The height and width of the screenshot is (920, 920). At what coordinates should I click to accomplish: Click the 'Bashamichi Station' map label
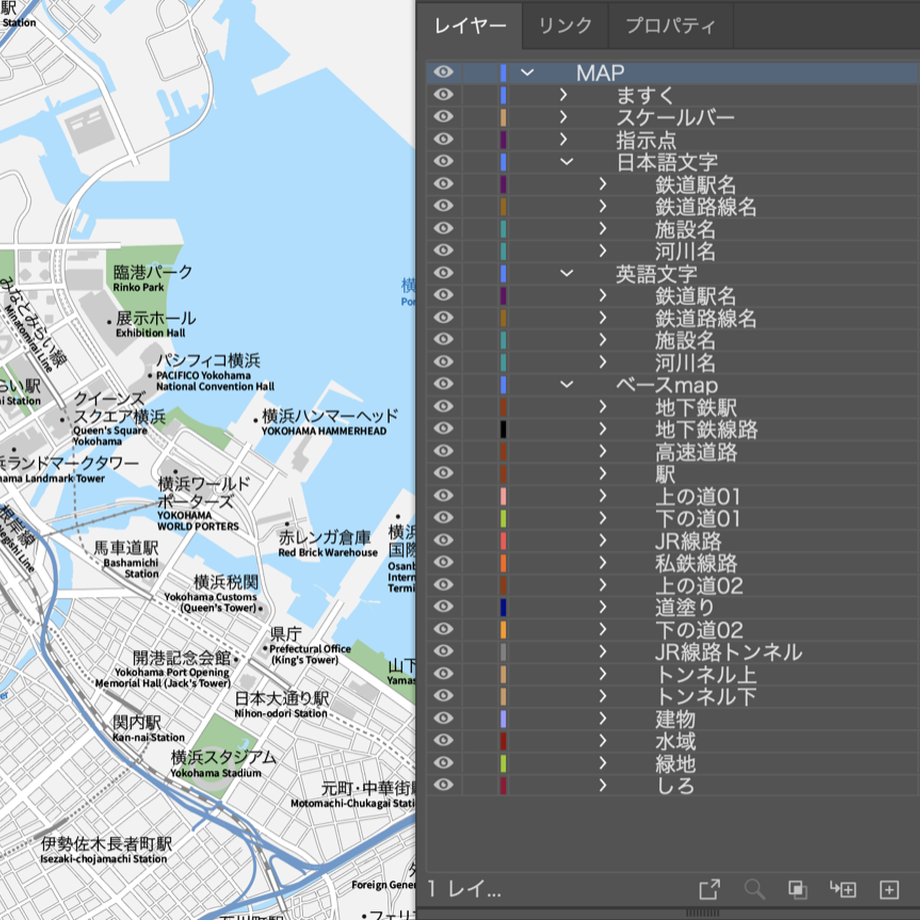click(x=131, y=568)
